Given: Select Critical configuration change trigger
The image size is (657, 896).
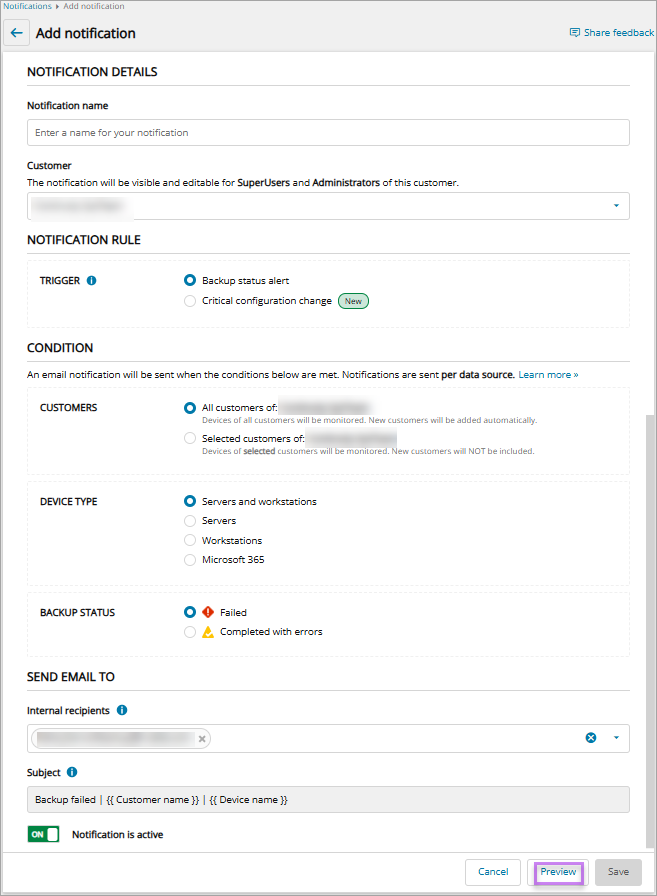Looking at the screenshot, I should click(x=190, y=301).
